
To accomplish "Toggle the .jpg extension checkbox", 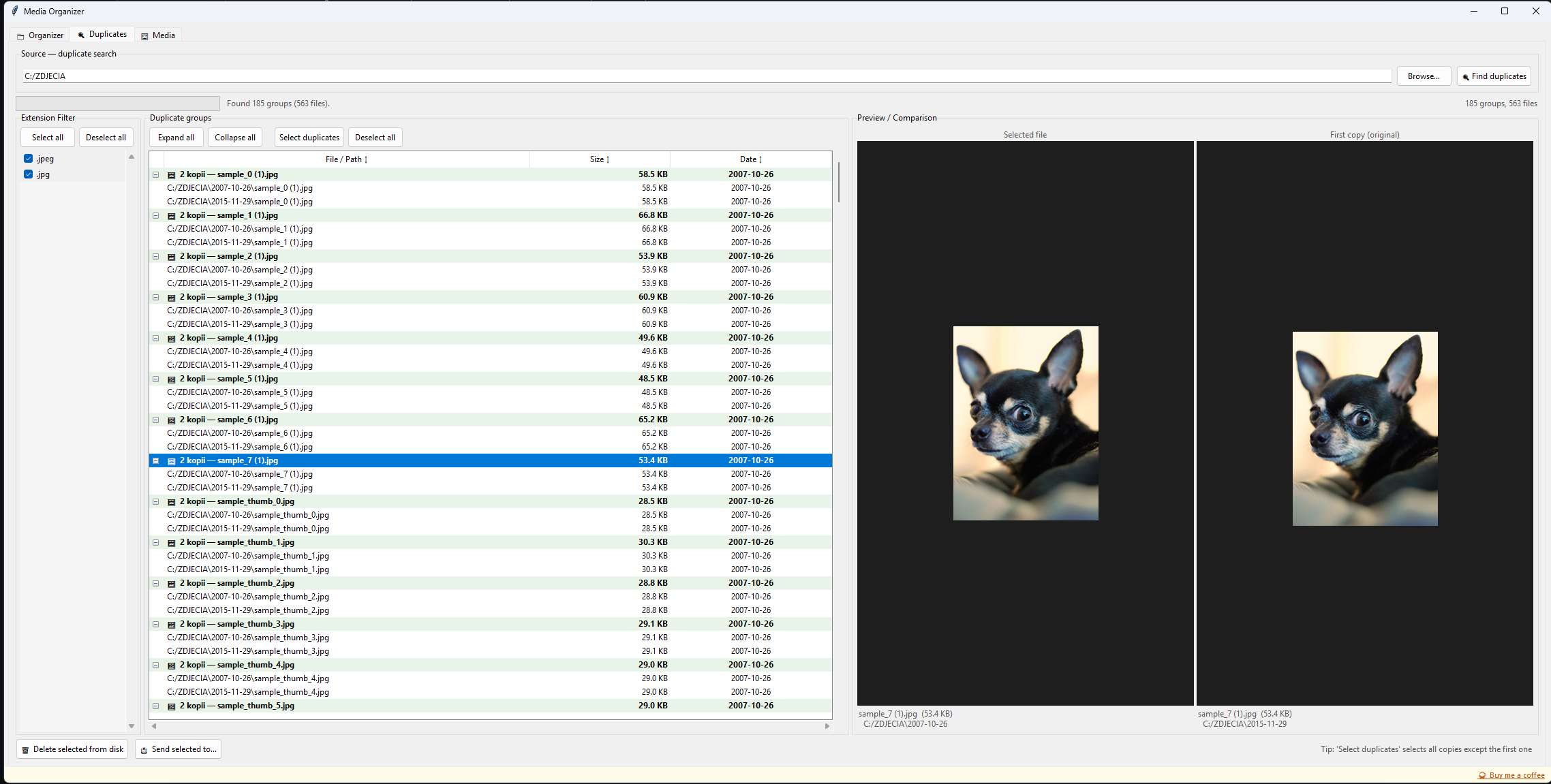I will [x=29, y=174].
